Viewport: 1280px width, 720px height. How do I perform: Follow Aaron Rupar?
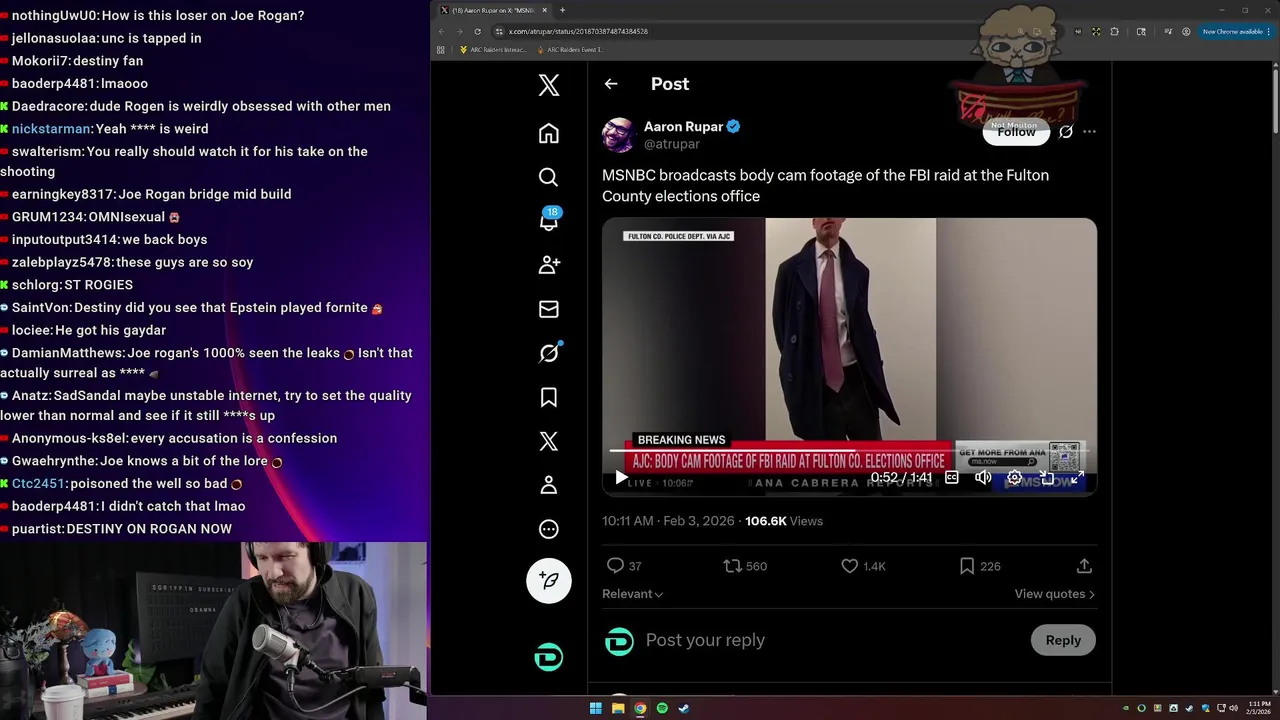1016,131
